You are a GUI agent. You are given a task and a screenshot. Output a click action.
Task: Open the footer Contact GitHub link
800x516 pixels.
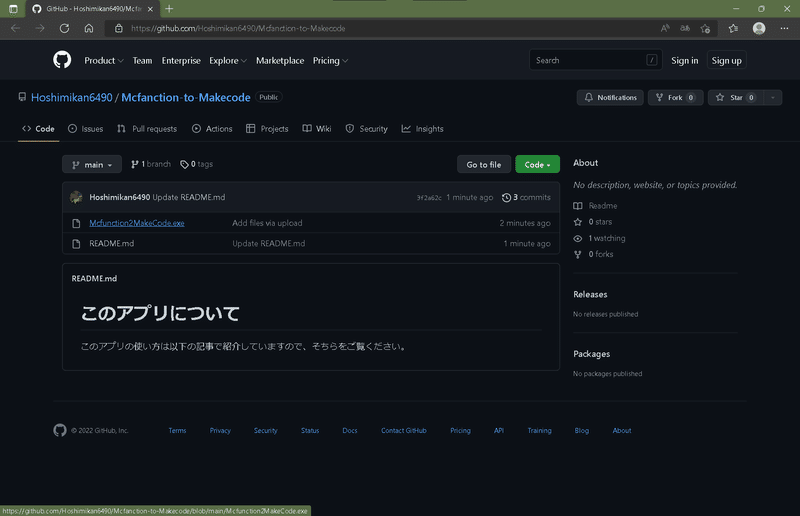coord(404,430)
